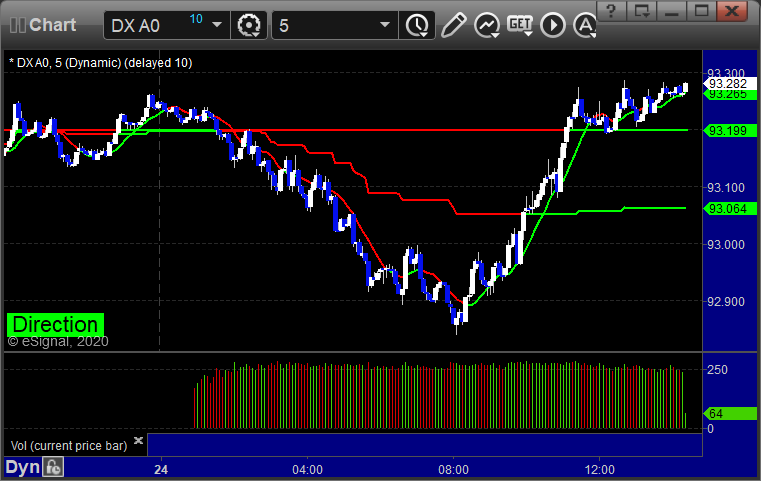Open the alerts A icon
The image size is (761, 481).
click(x=584, y=25)
